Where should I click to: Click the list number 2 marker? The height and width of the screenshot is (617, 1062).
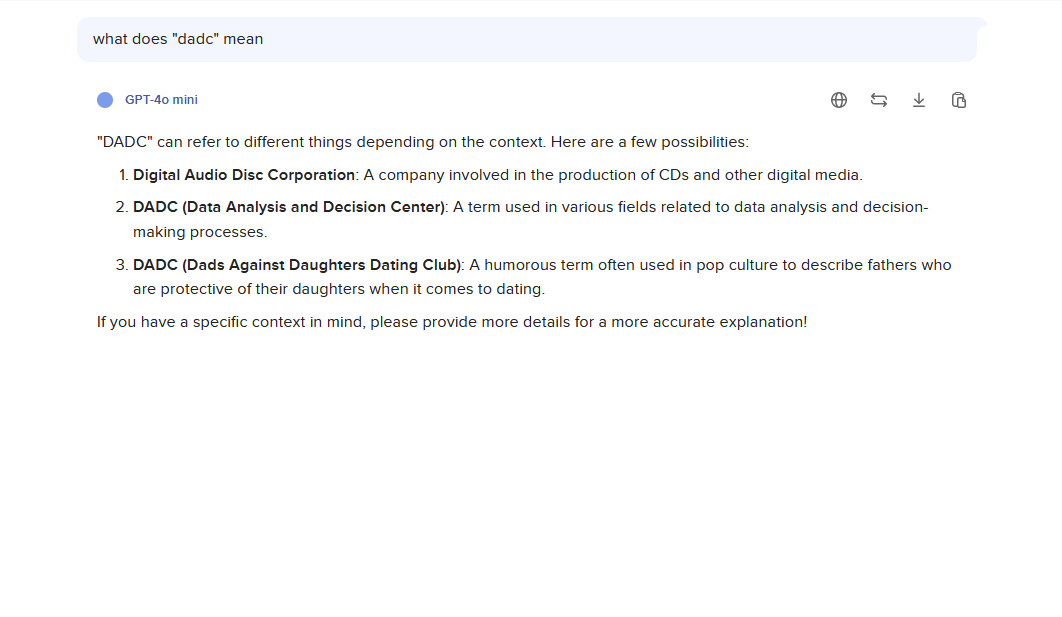tap(124, 207)
